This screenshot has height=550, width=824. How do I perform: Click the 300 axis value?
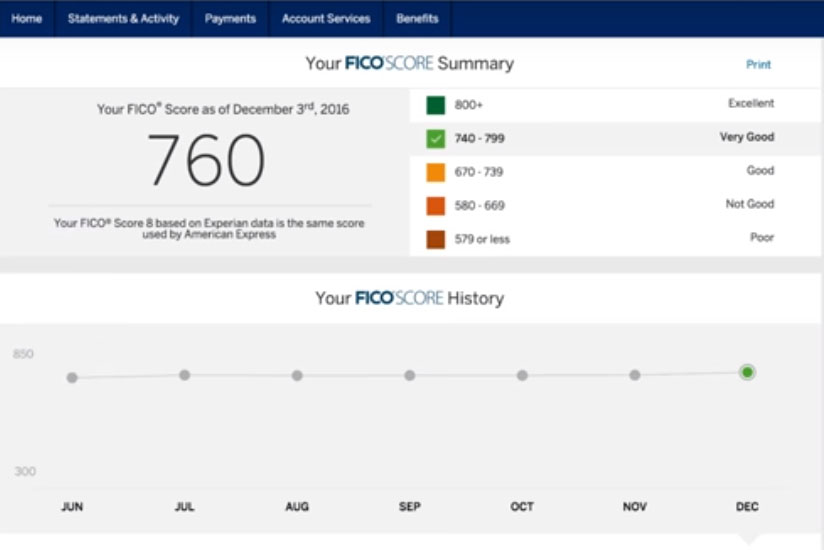click(25, 472)
